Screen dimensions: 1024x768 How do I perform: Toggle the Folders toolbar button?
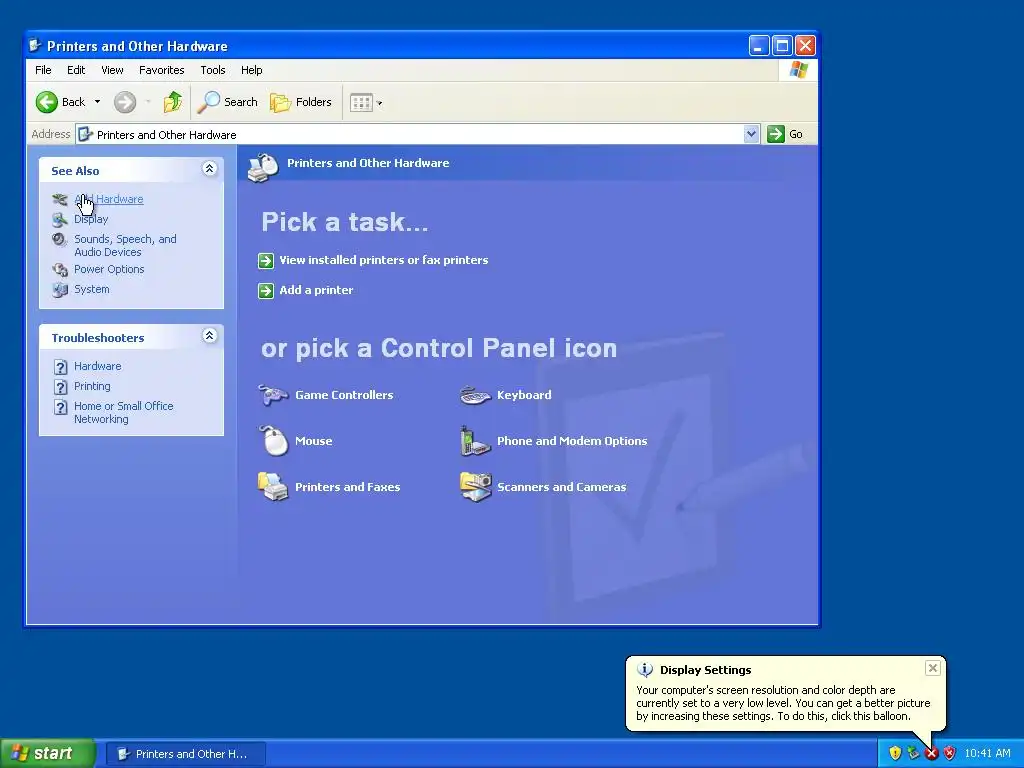301,102
